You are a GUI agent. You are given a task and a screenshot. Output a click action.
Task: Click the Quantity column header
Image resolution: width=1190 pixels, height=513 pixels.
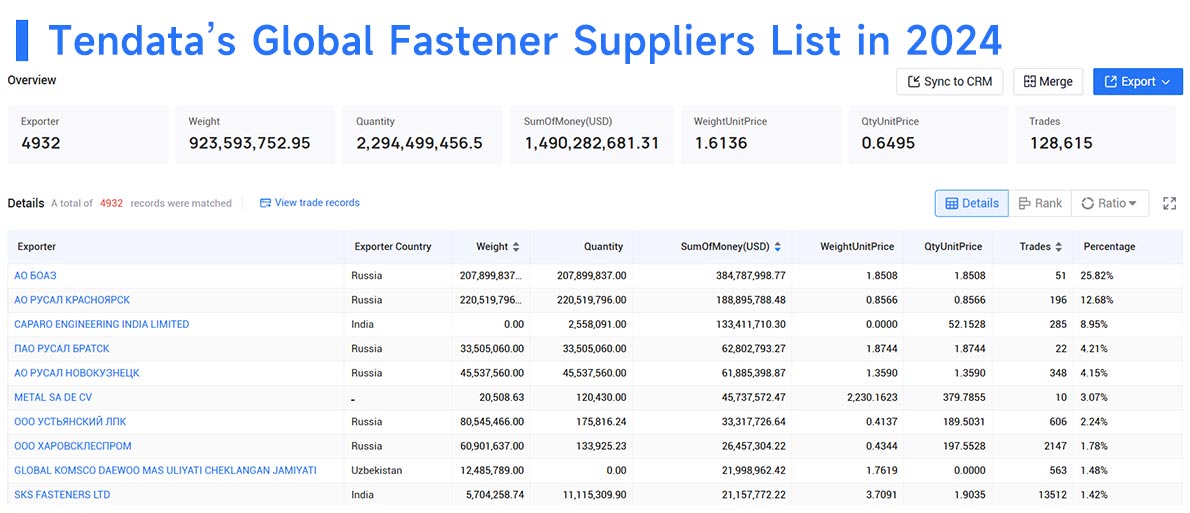click(603, 247)
